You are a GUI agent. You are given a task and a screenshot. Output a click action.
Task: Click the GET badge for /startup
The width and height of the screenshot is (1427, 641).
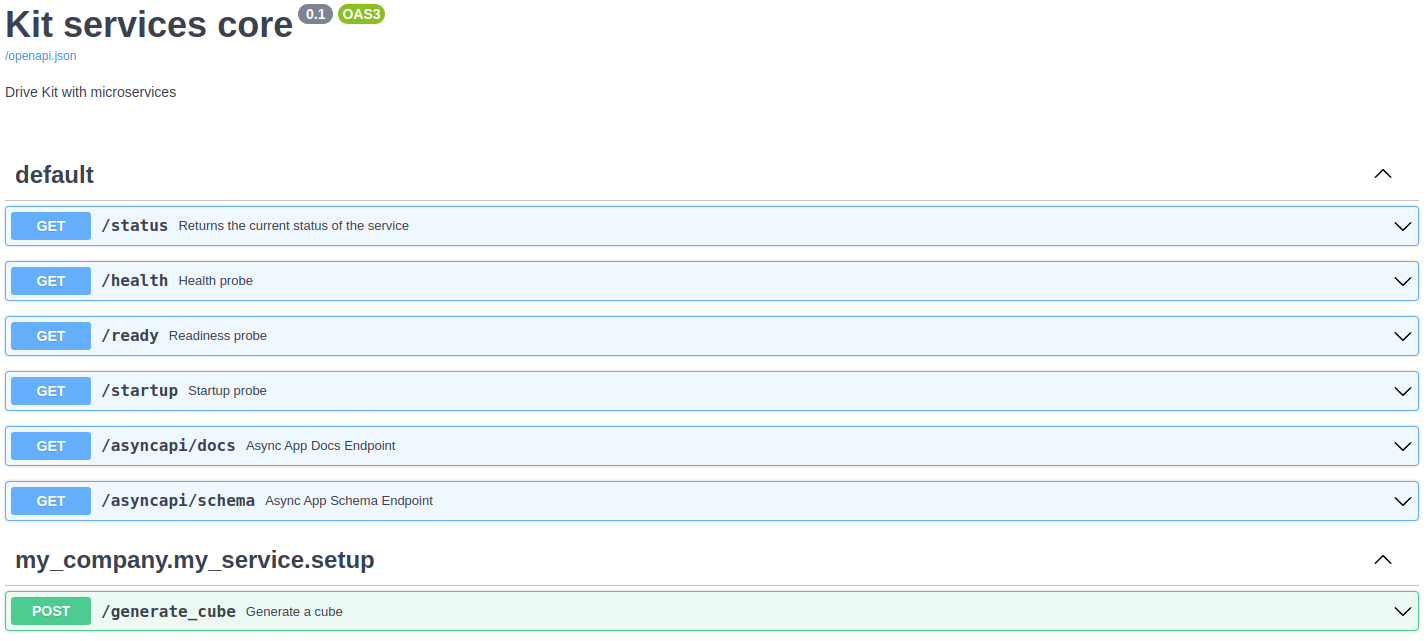coord(51,391)
